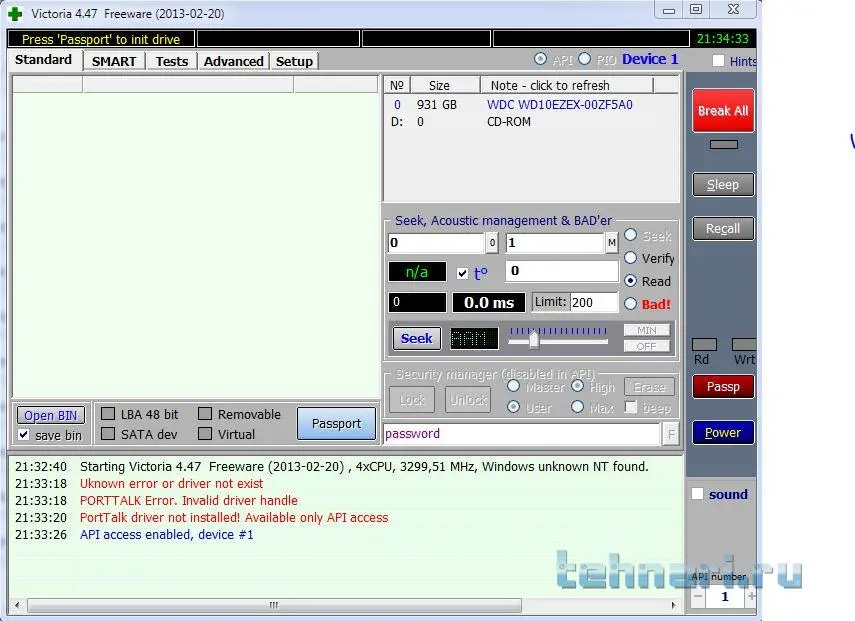The height and width of the screenshot is (621, 855).
Task: Toggle the LBA 48 bit checkbox
Action: (108, 414)
